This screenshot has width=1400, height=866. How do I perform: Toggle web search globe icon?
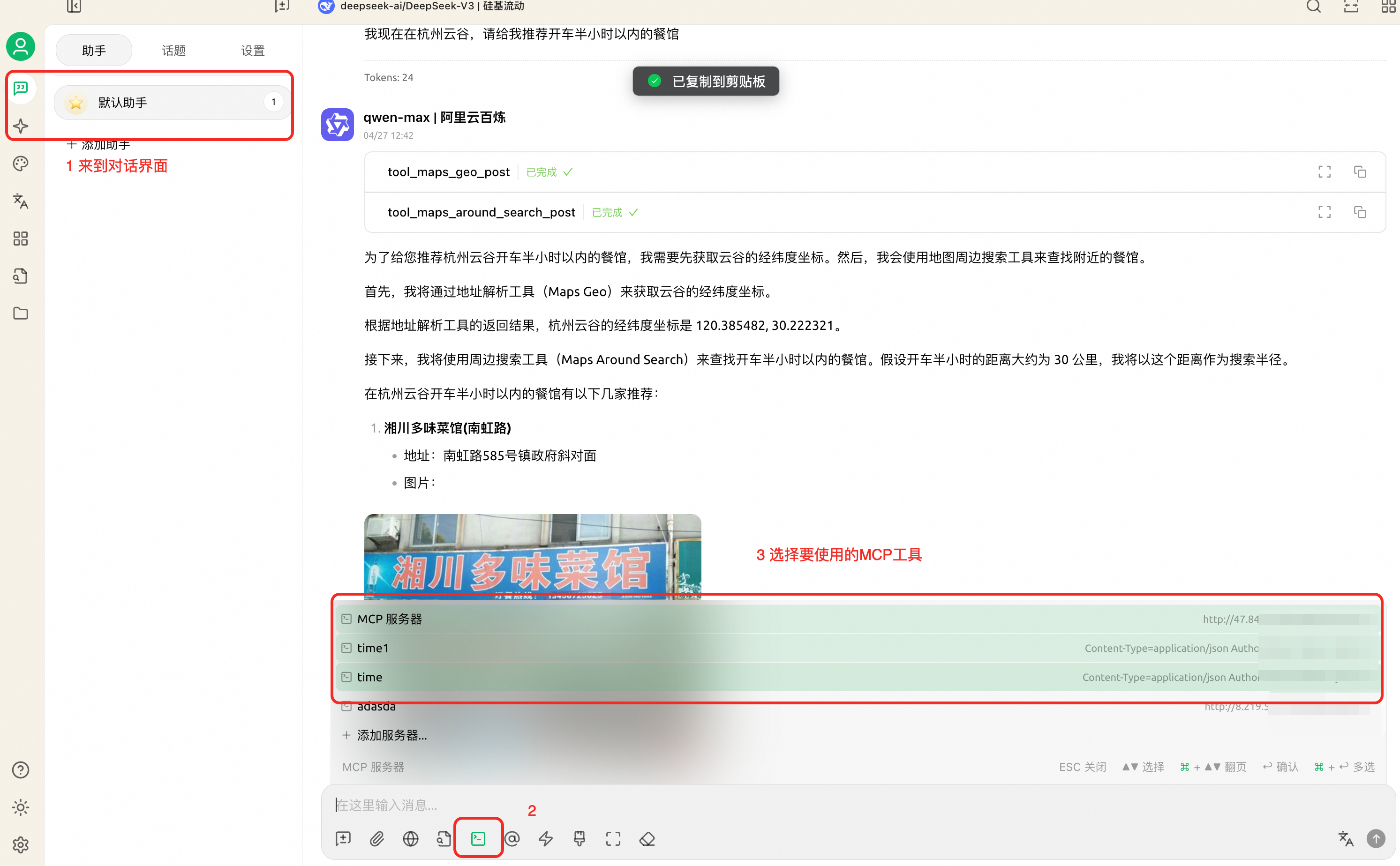coord(410,838)
